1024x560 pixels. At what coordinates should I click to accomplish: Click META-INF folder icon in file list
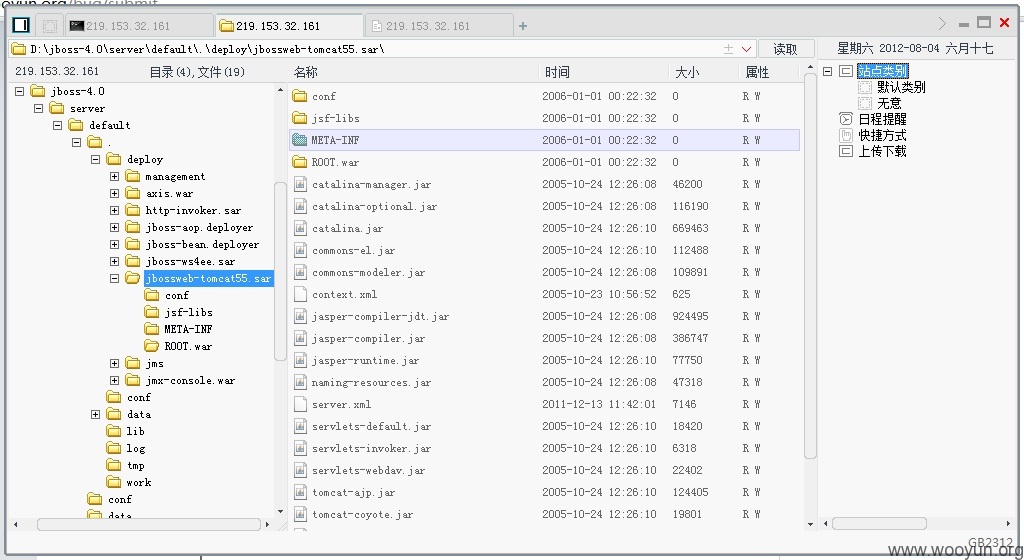pos(300,140)
